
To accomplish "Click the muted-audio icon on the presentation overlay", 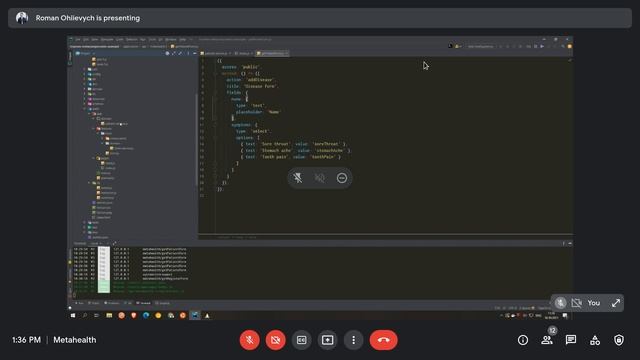I will pos(320,178).
